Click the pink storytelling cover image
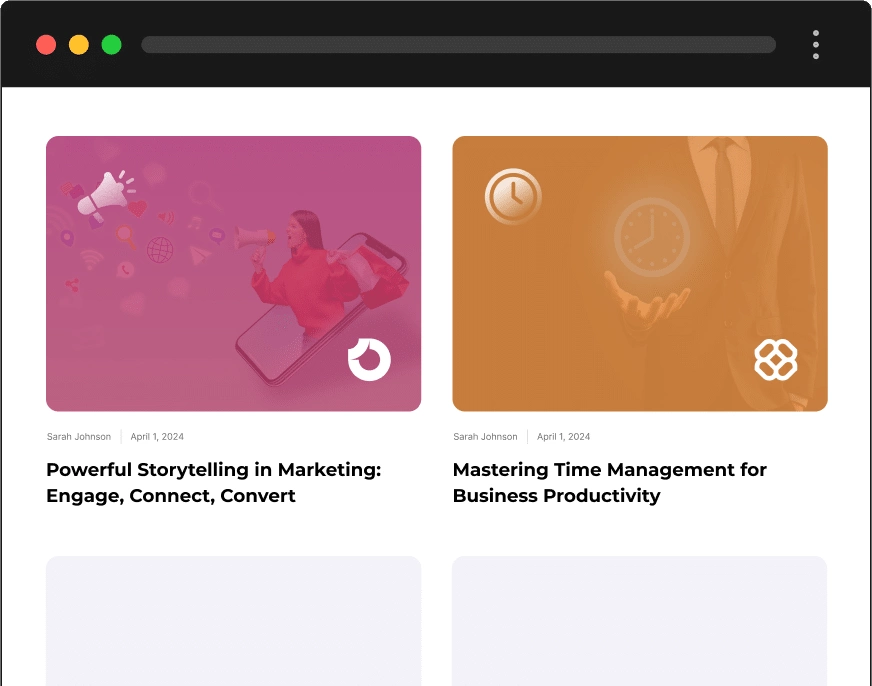 pos(233,273)
